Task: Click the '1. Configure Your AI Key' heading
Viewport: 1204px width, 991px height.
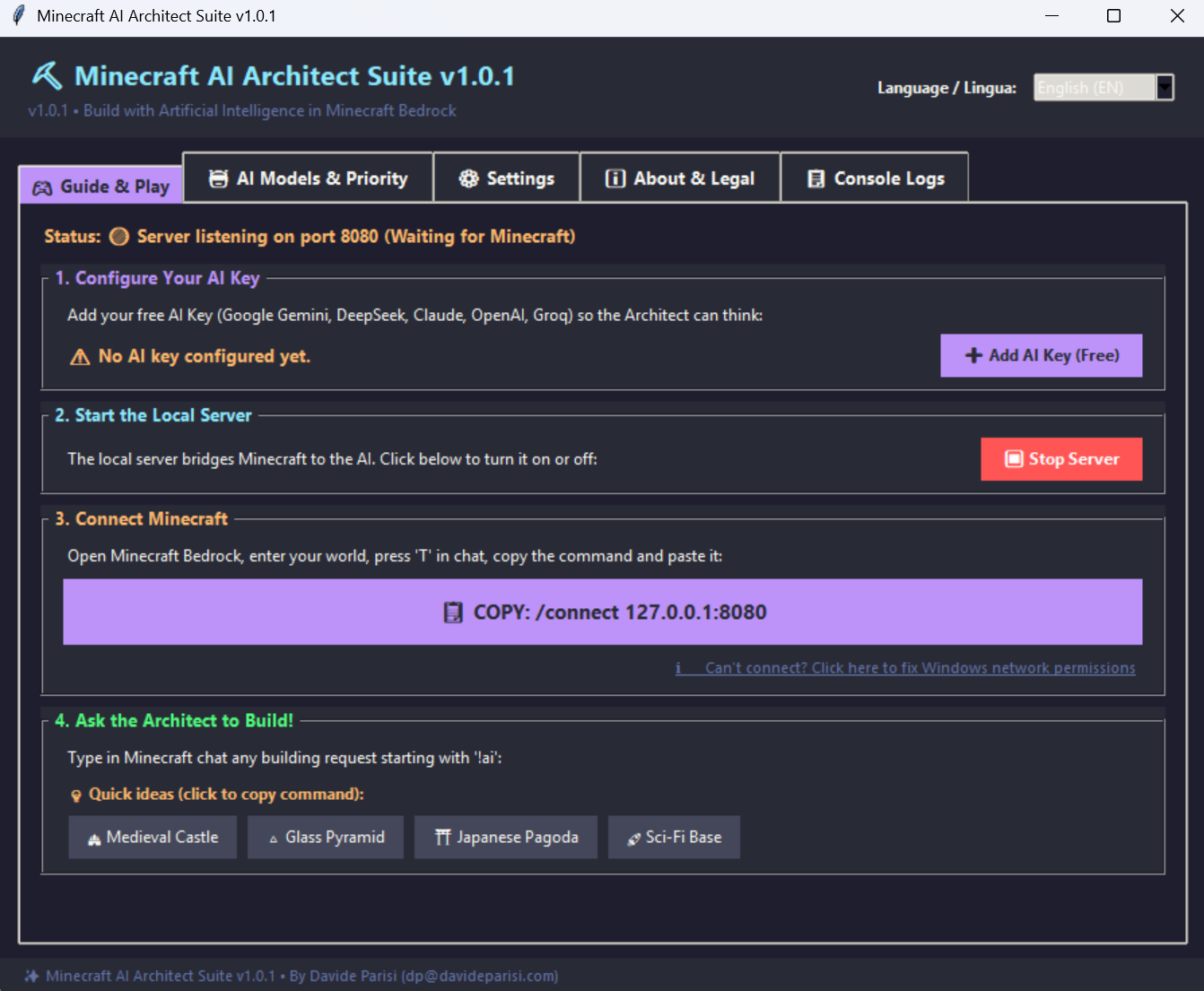Action: tap(158, 278)
